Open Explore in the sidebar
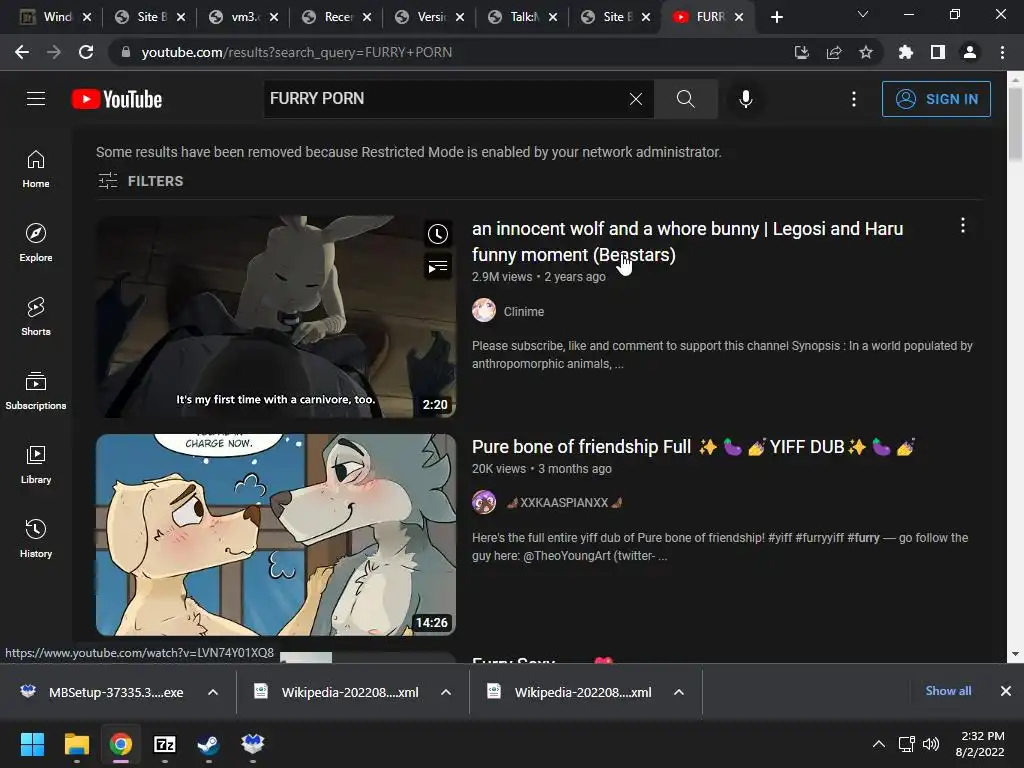The height and width of the screenshot is (768, 1024). [x=36, y=243]
